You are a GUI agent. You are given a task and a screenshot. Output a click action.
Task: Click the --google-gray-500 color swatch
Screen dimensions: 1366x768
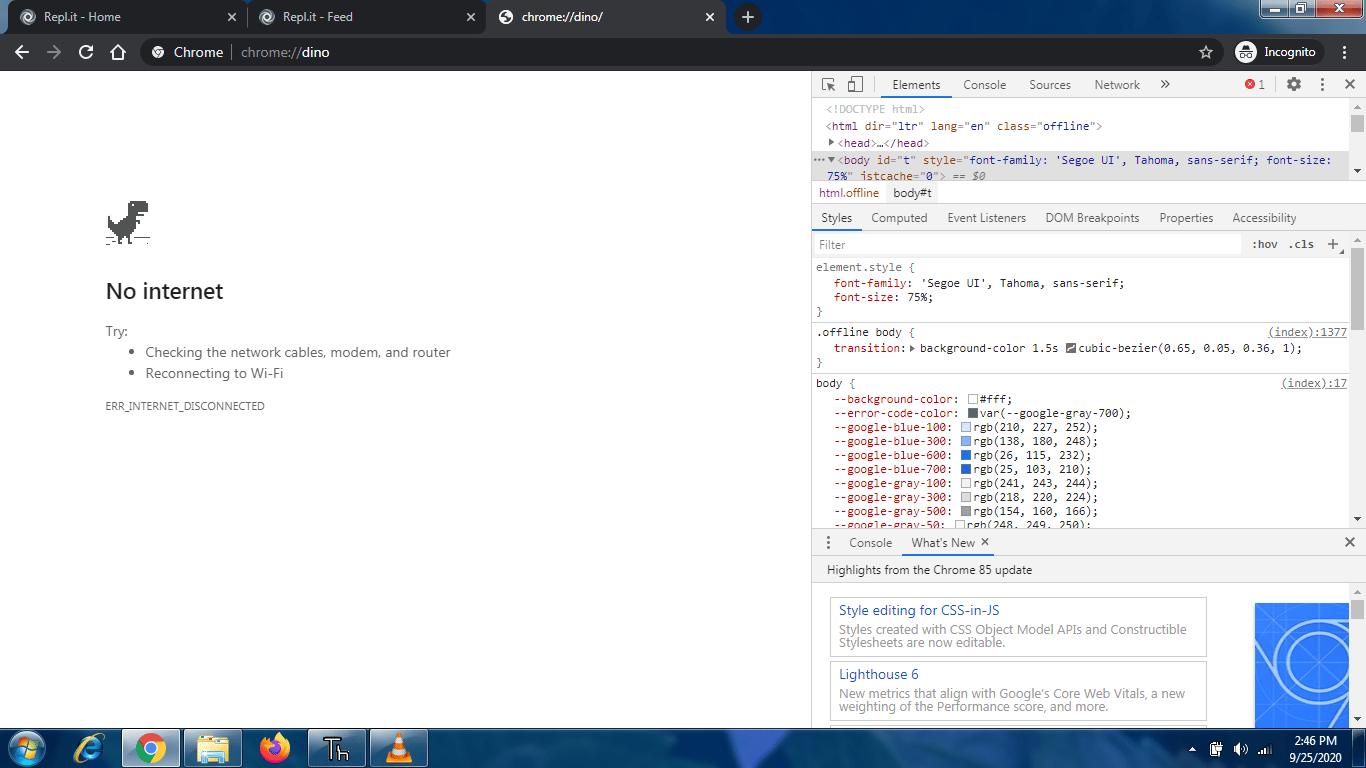(966, 511)
